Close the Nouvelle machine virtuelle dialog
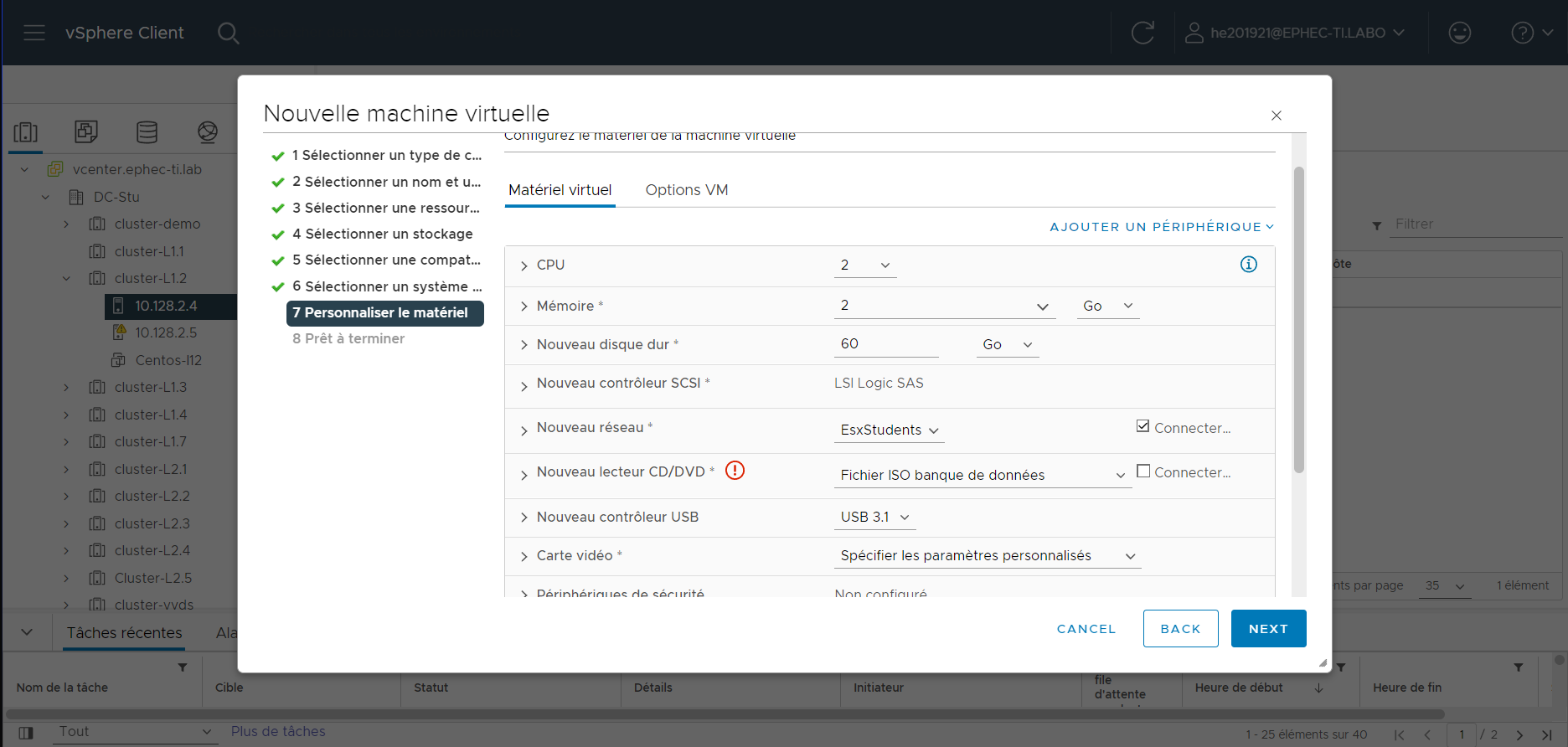This screenshot has width=1568, height=747. 1276,116
